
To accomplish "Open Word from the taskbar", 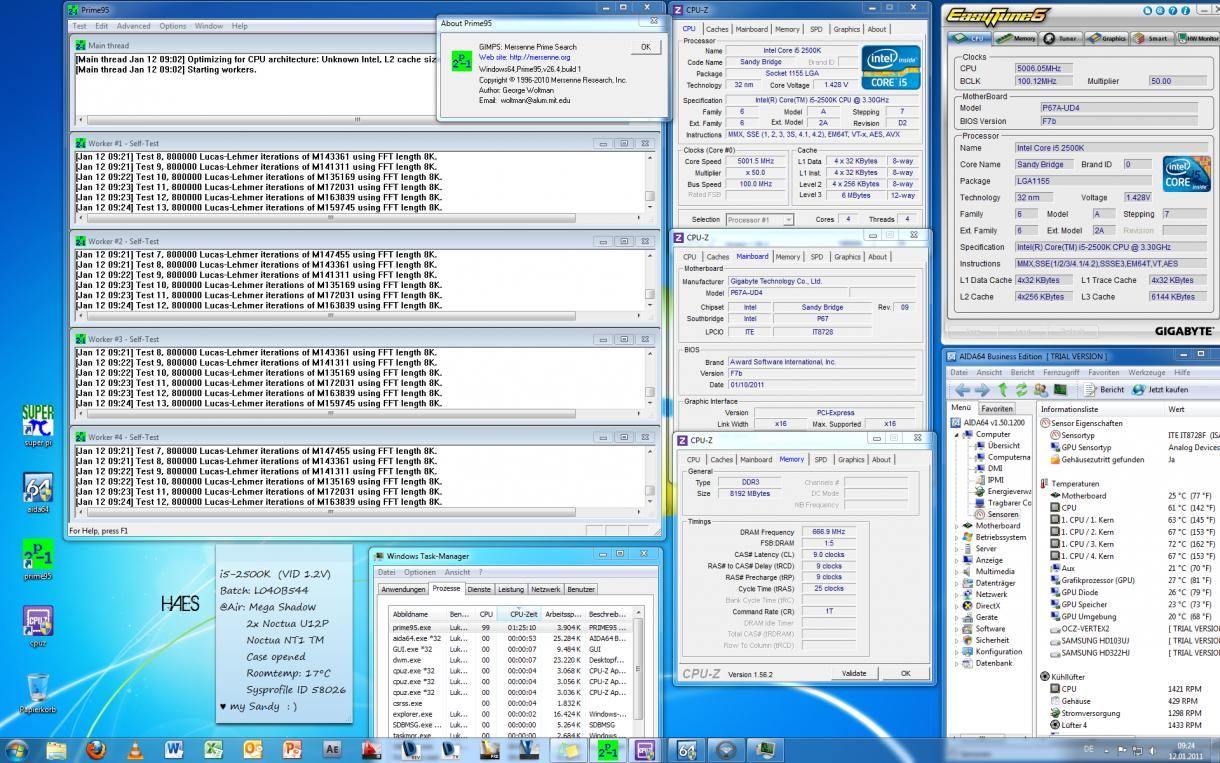I will click(x=174, y=748).
